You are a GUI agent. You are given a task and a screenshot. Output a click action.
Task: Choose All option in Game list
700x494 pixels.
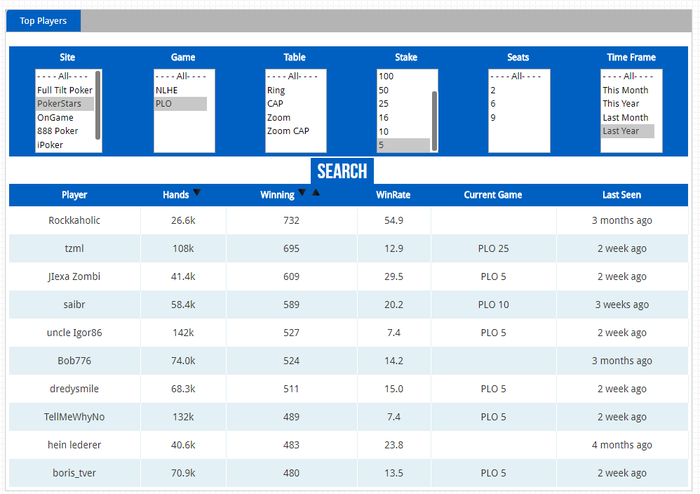(181, 76)
